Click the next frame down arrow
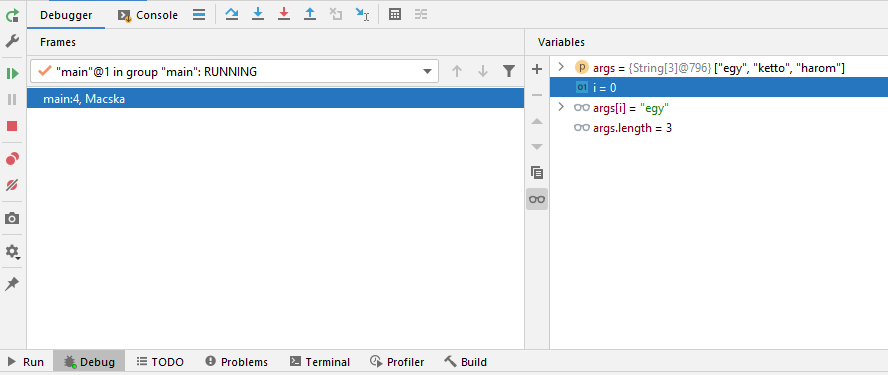 (x=483, y=71)
